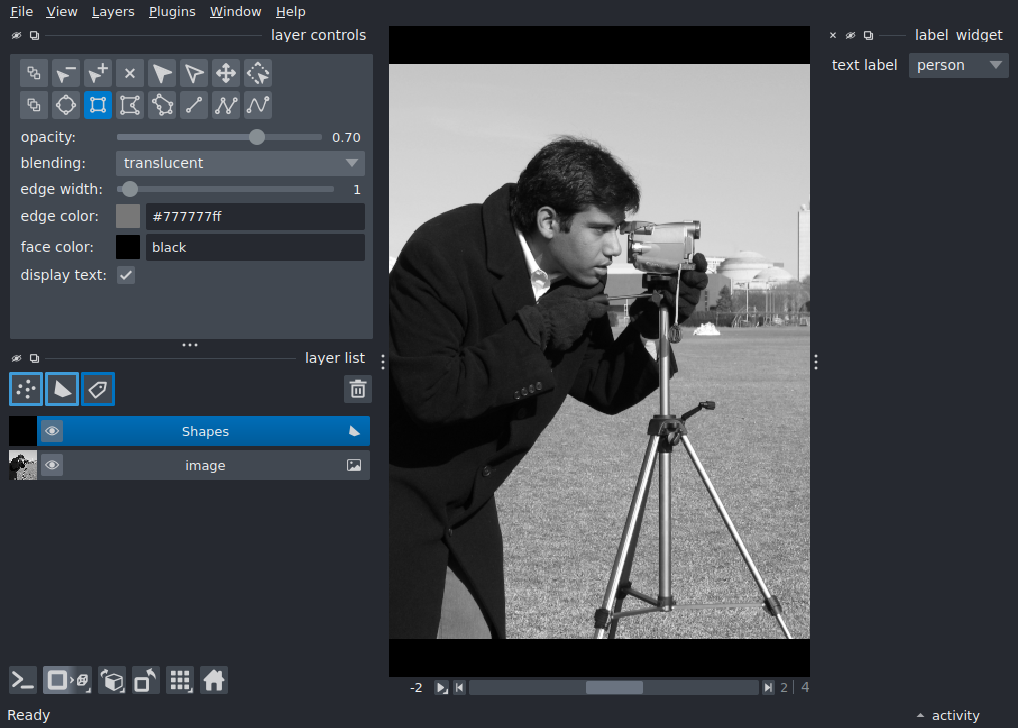Open the Plugins menu
Image resolution: width=1018 pixels, height=728 pixels.
point(172,12)
